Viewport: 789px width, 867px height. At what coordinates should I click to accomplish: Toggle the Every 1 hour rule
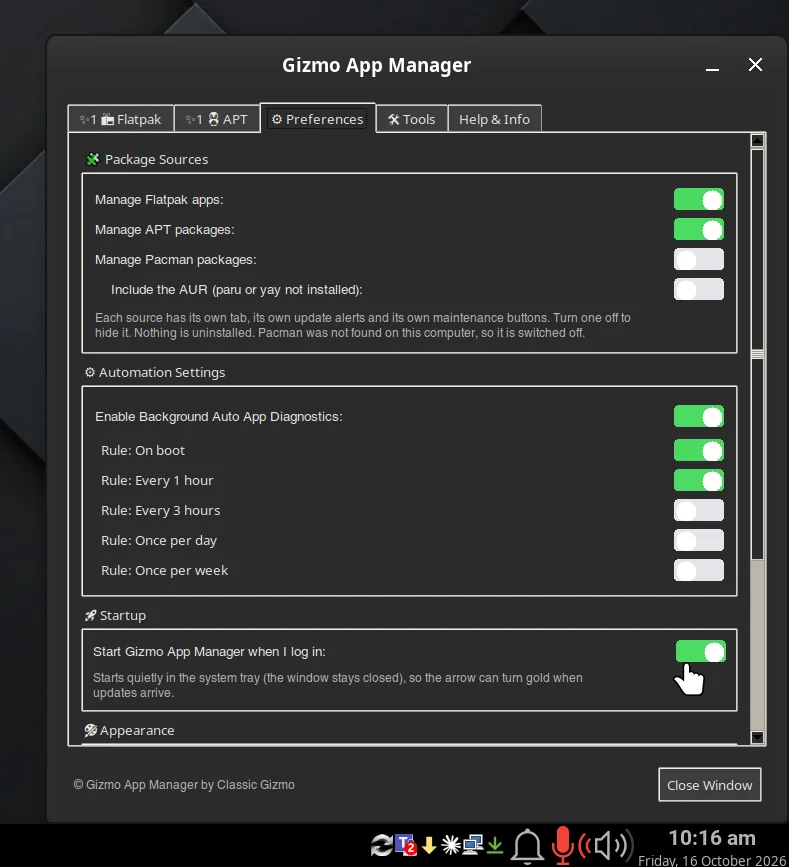698,480
